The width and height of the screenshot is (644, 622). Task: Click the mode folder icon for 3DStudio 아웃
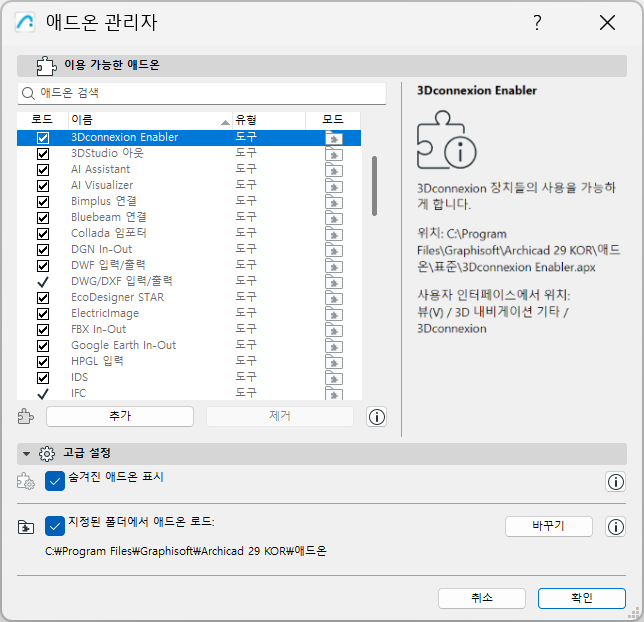coord(334,154)
